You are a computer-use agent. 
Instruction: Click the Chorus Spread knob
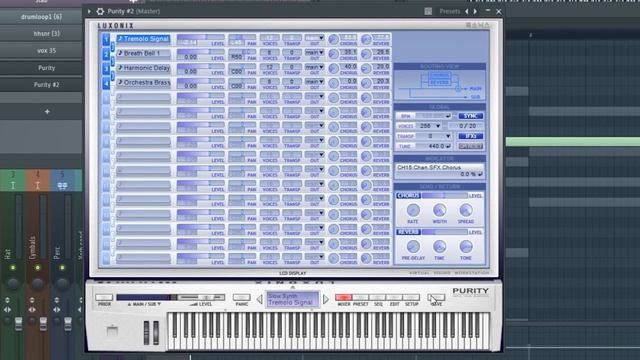(x=466, y=210)
